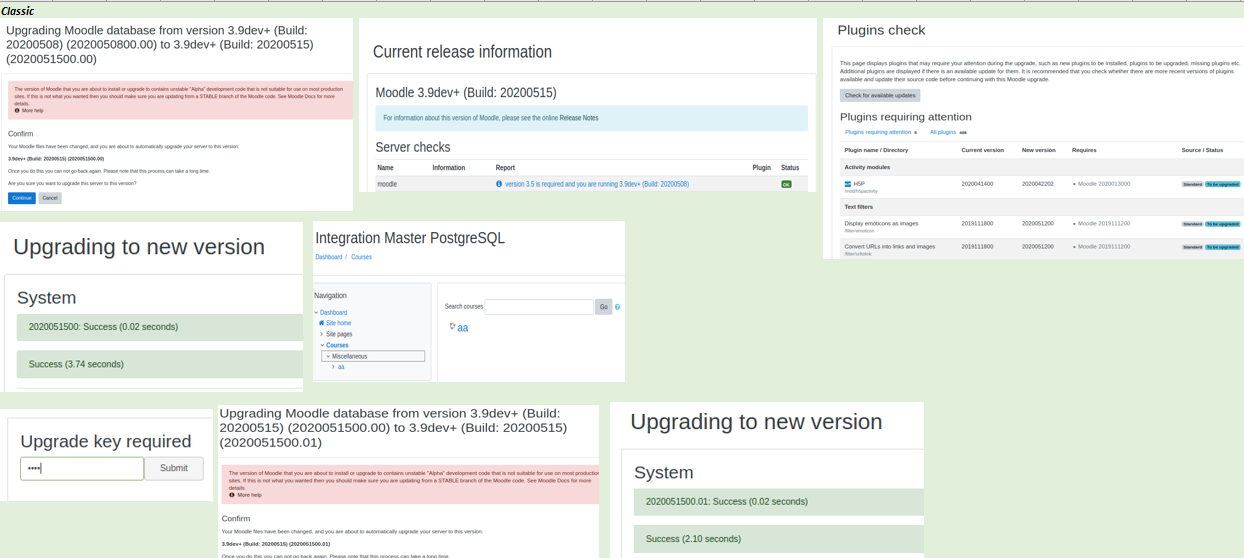Click the Classic label at top left

pos(18,11)
